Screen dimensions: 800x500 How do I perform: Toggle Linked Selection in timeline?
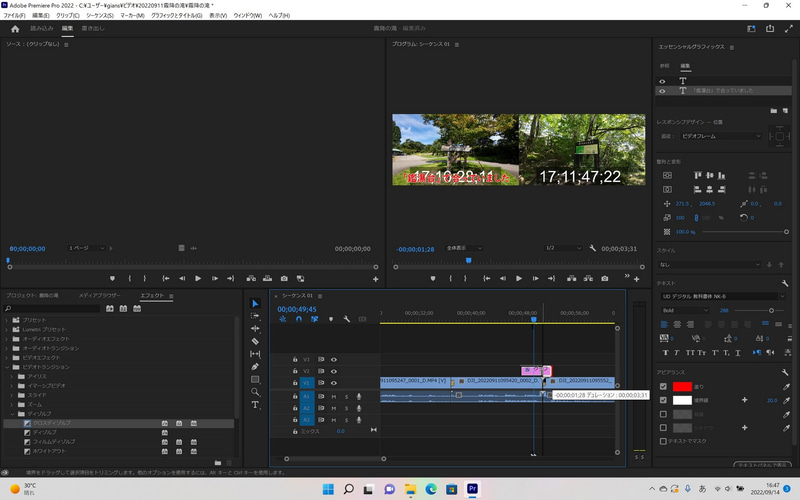[314, 319]
